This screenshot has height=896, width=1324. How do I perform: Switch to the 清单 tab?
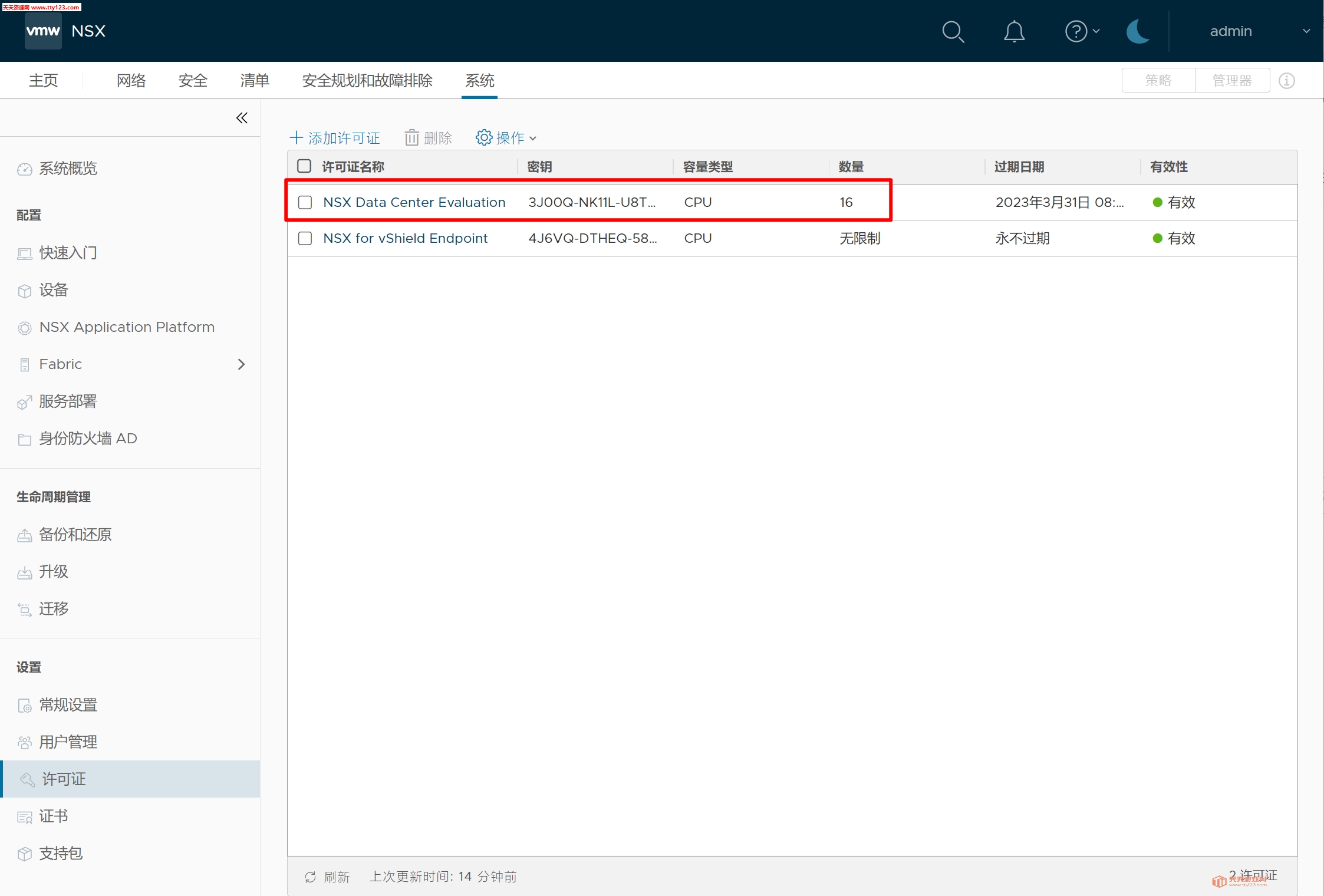click(255, 80)
